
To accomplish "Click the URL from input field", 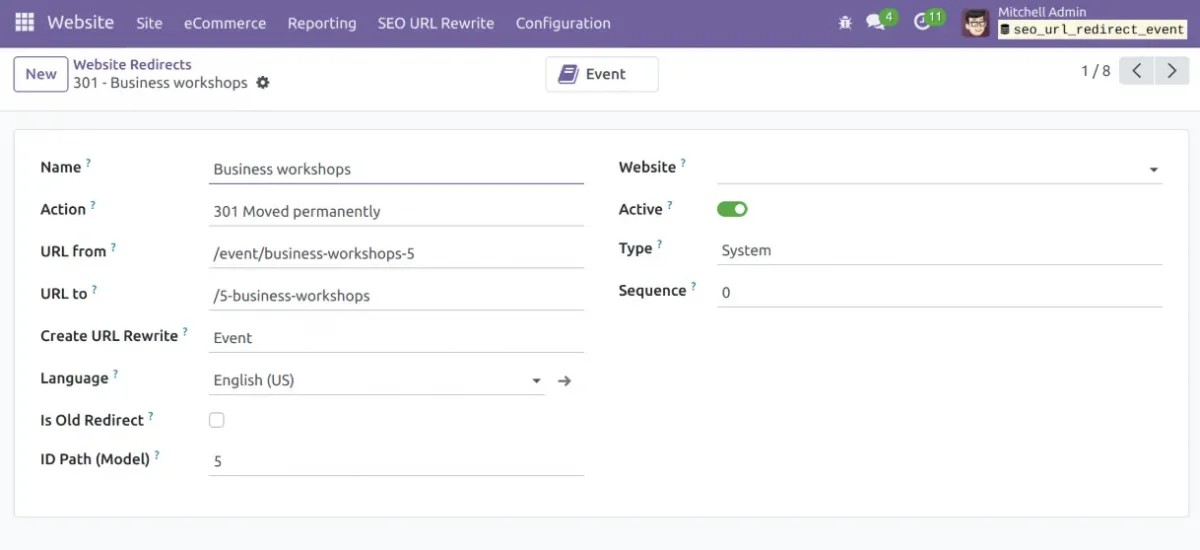I will click(396, 254).
